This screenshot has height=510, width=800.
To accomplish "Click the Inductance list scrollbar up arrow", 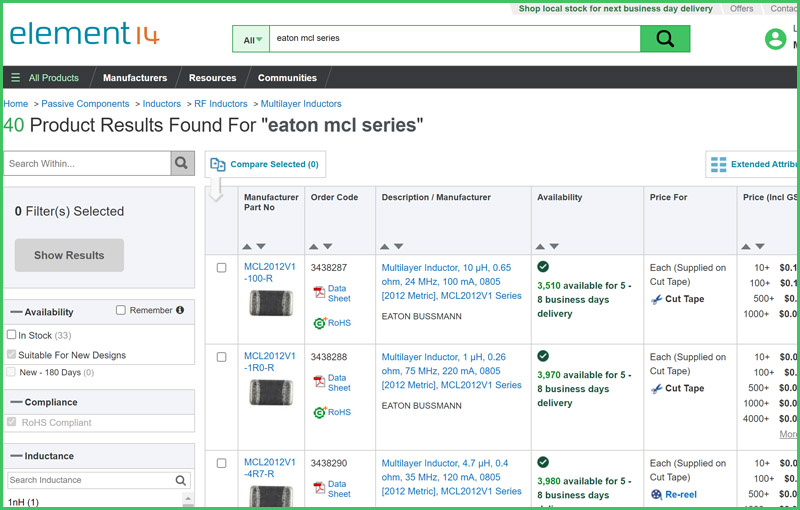I will [188, 499].
